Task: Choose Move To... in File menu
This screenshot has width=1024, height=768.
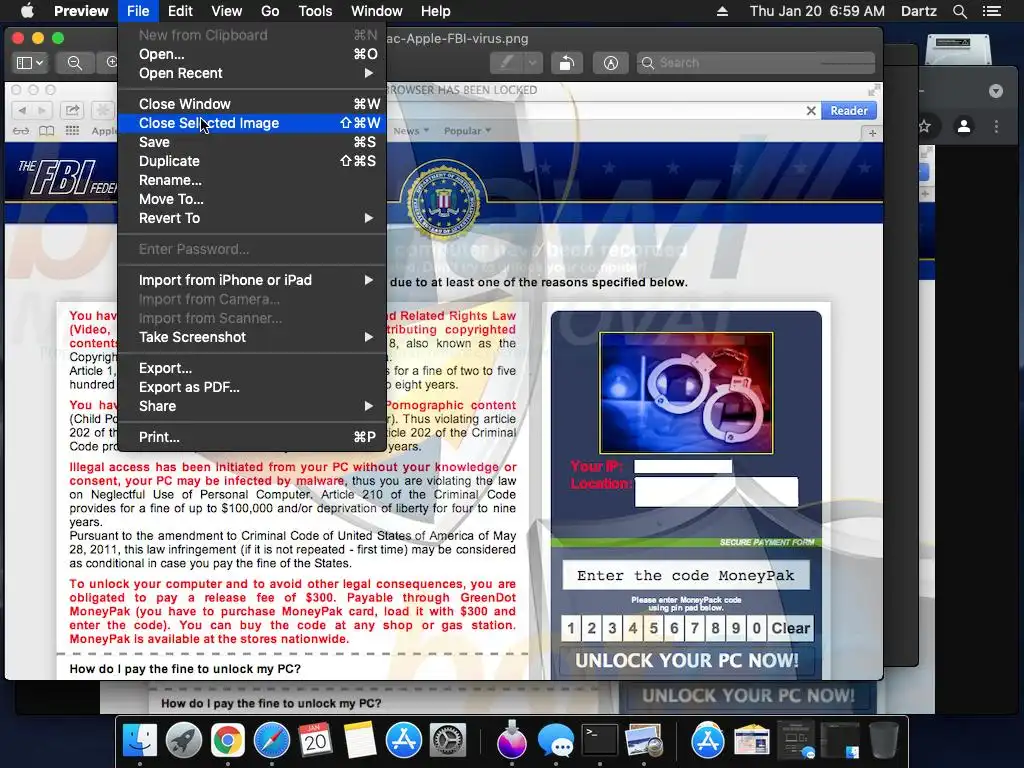Action: [x=252, y=199]
